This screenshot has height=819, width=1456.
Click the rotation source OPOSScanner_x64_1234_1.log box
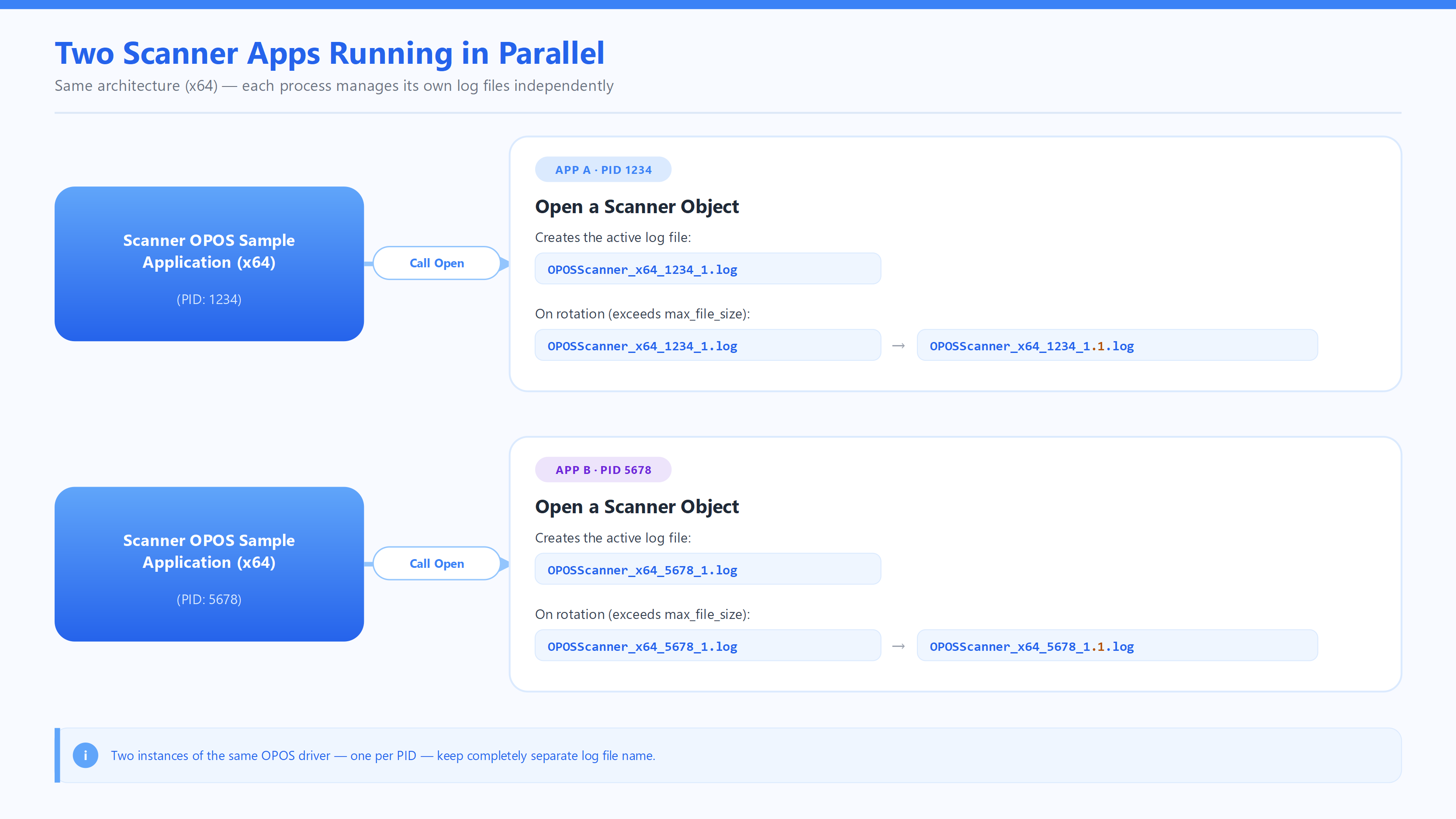tap(708, 346)
